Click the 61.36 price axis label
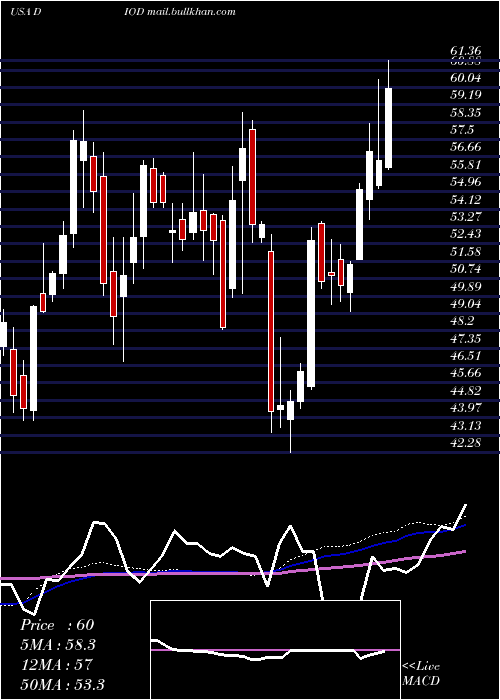This screenshot has height=700, width=500. [465, 52]
